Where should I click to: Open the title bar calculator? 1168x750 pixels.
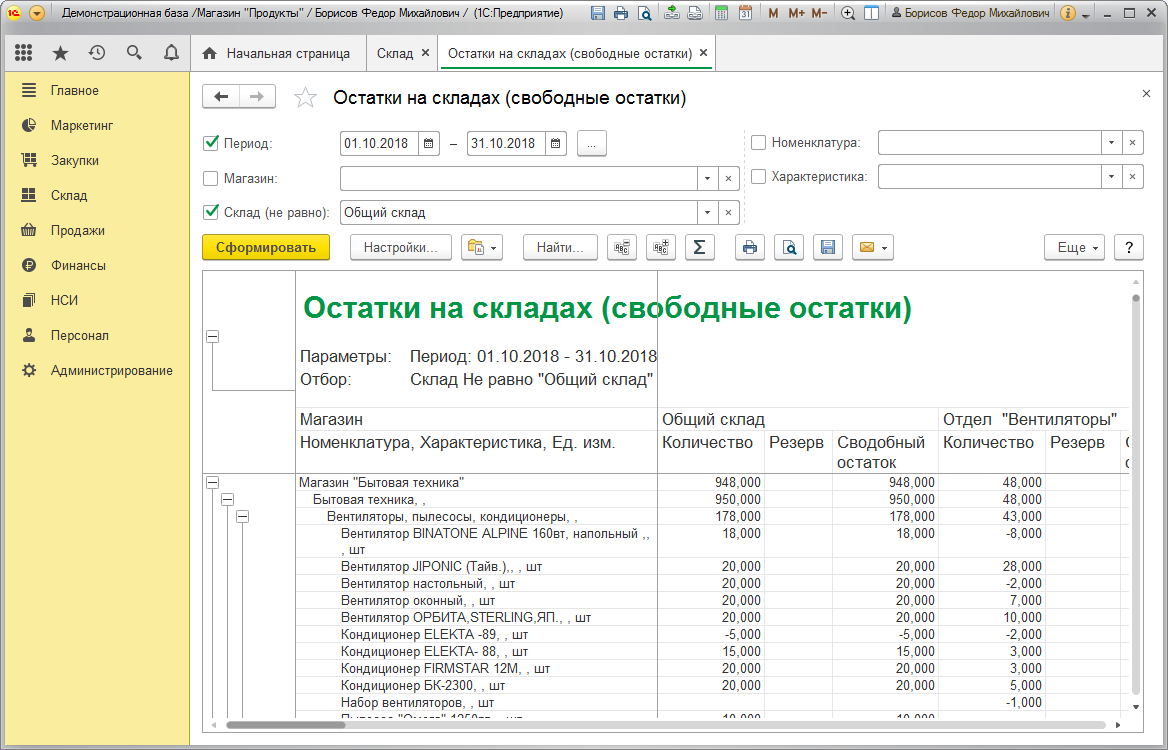pos(720,13)
